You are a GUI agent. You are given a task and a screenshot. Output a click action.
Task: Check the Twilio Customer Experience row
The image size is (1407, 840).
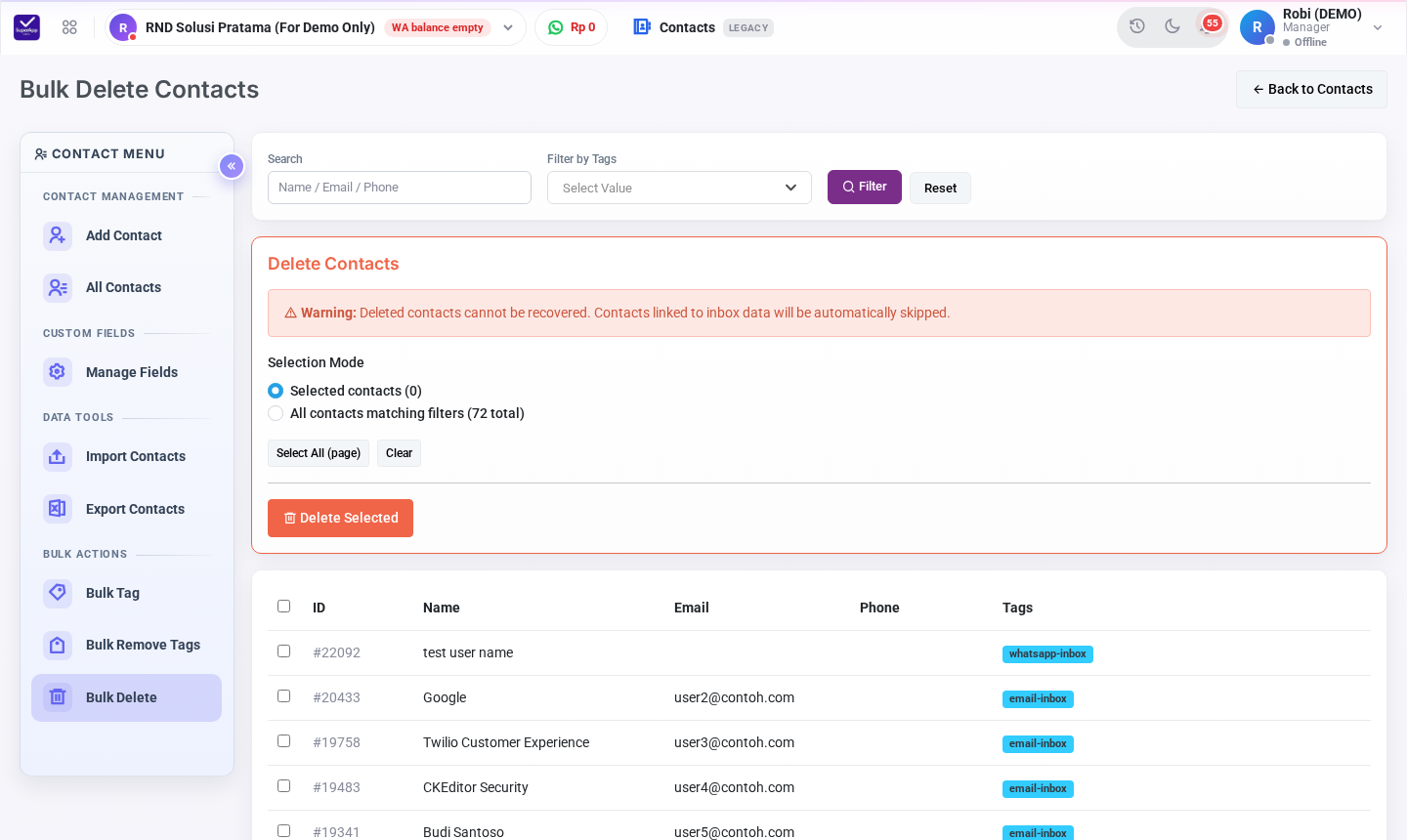click(284, 741)
